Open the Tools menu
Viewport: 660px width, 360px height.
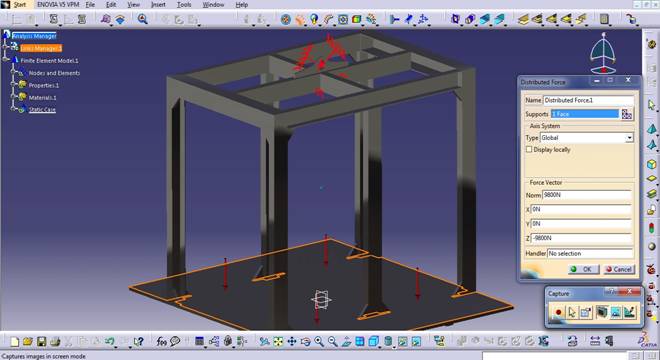tap(184, 5)
